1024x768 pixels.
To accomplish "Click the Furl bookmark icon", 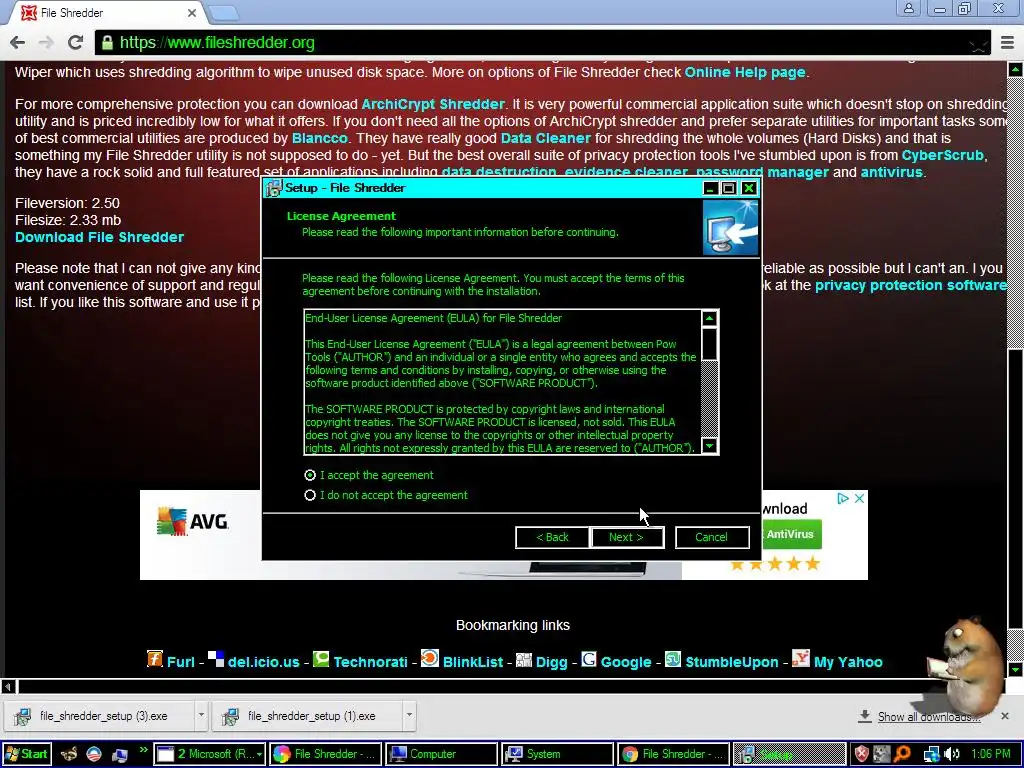I will [155, 658].
